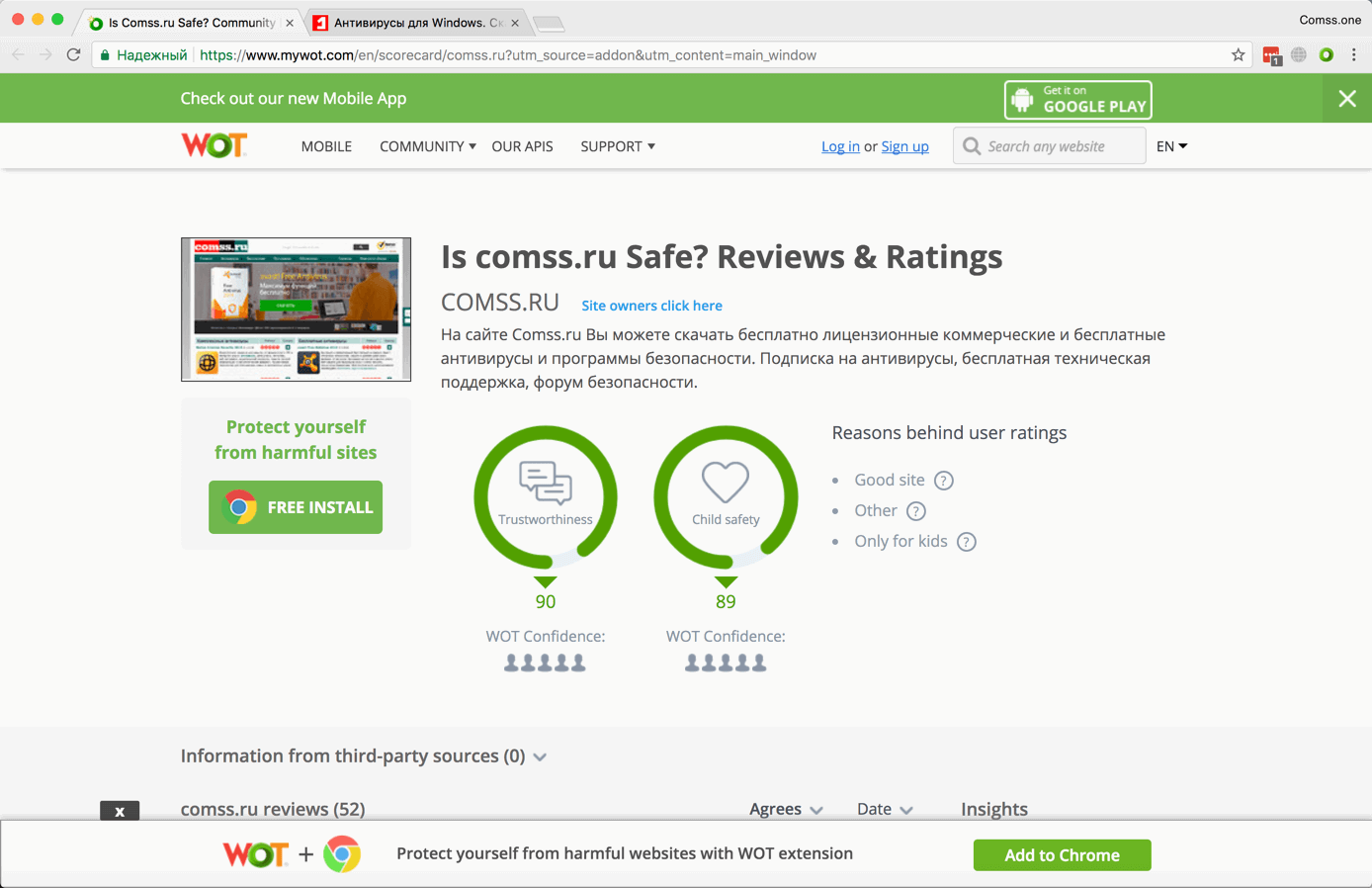This screenshot has width=1372, height=888.
Task: Open the 'Site owners click here' link
Action: coord(651,306)
